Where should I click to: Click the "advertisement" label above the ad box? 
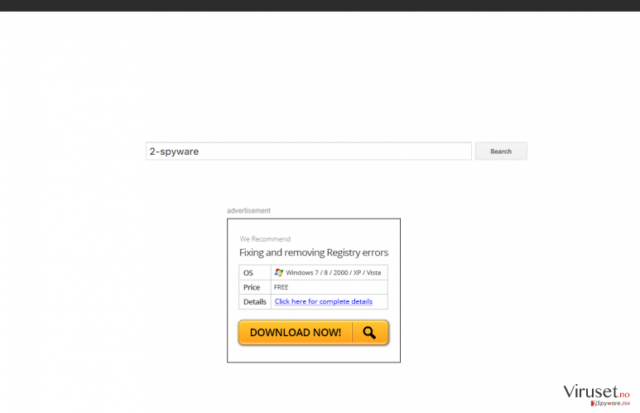click(249, 211)
